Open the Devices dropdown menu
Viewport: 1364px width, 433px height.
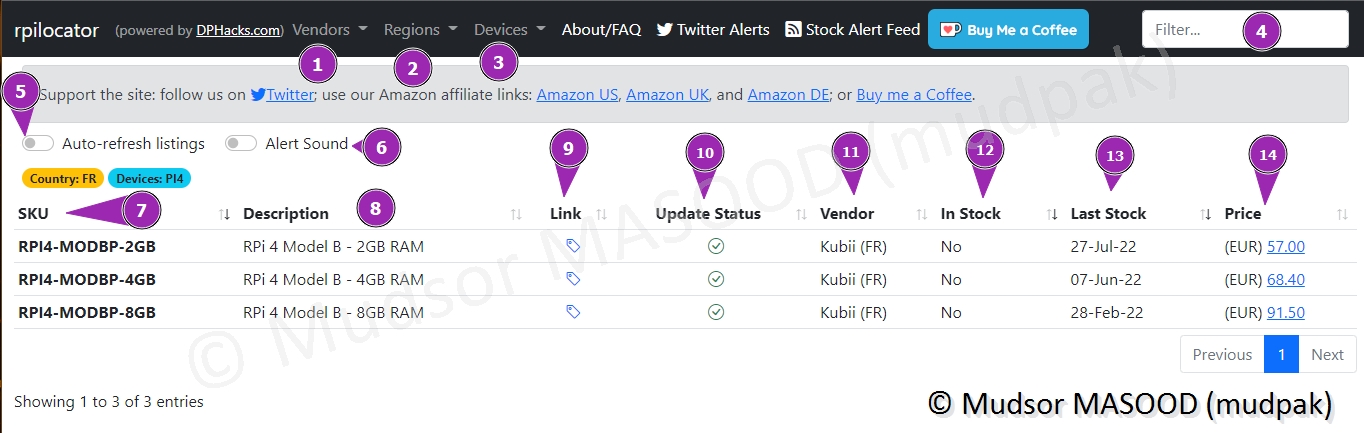coord(510,30)
